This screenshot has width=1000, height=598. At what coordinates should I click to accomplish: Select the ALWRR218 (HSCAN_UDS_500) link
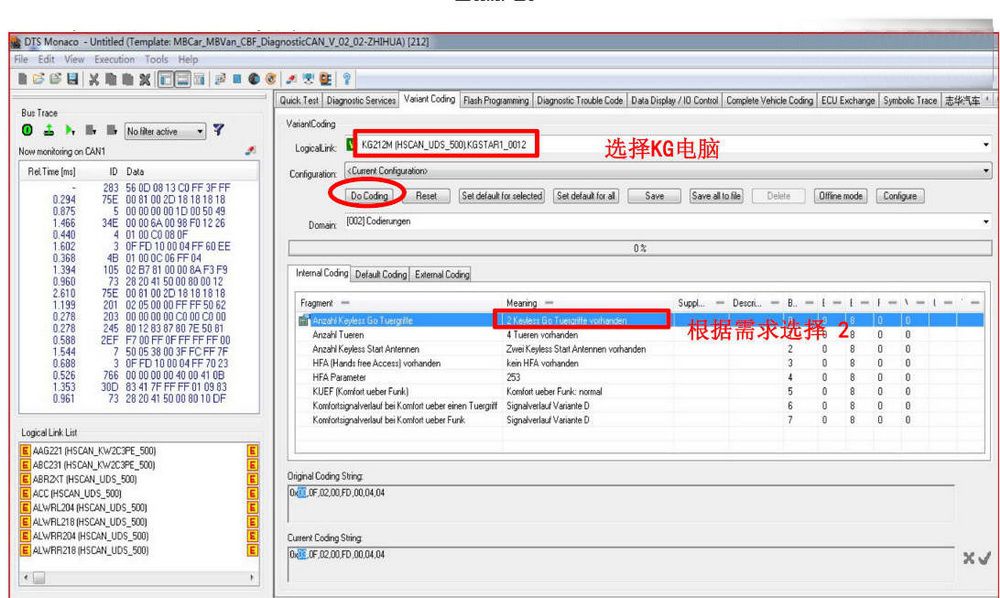91,550
